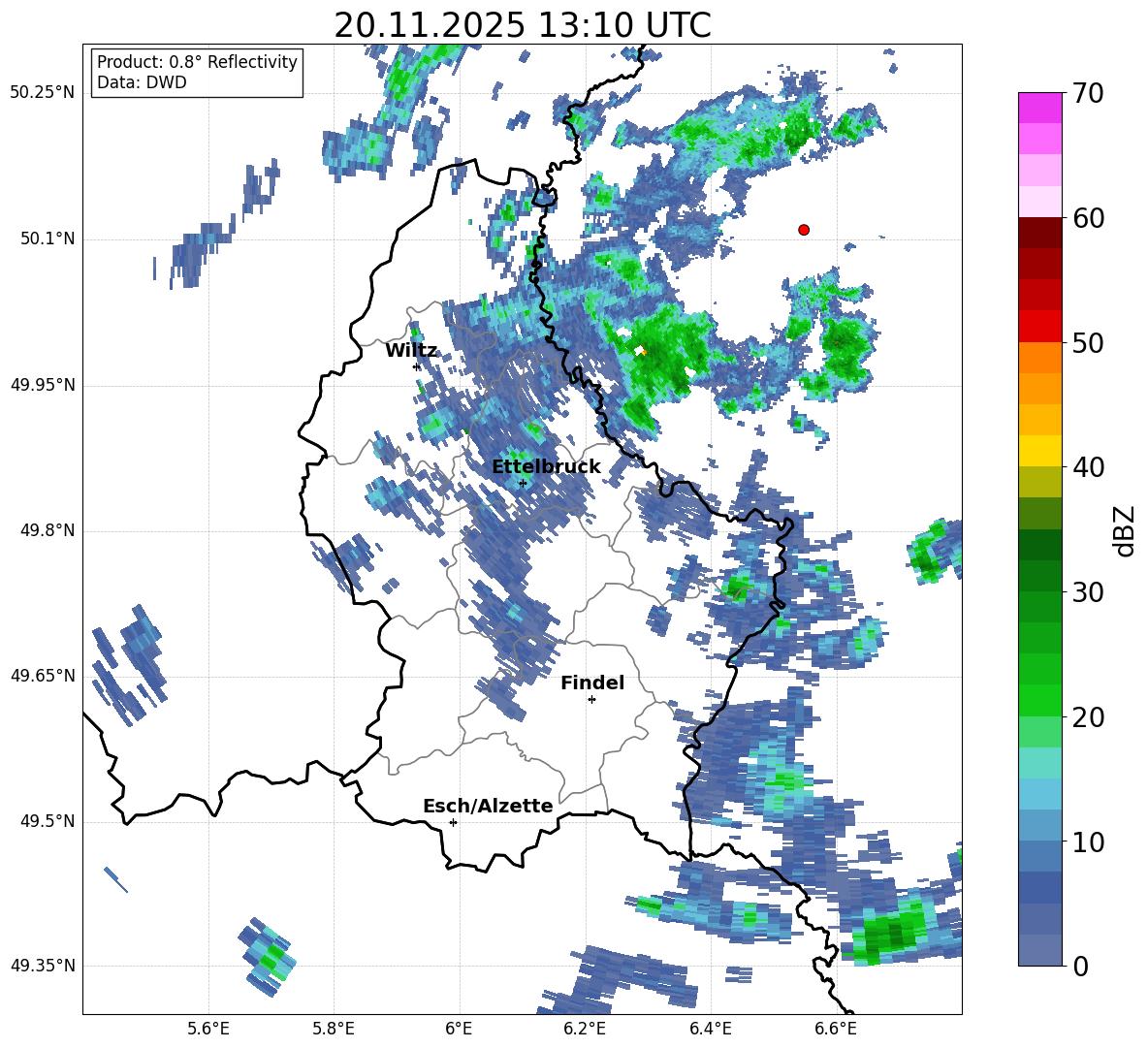Viewport: 1148px width, 1048px height.
Task: Click the 49.35°N latitude label
Action: click(x=43, y=966)
